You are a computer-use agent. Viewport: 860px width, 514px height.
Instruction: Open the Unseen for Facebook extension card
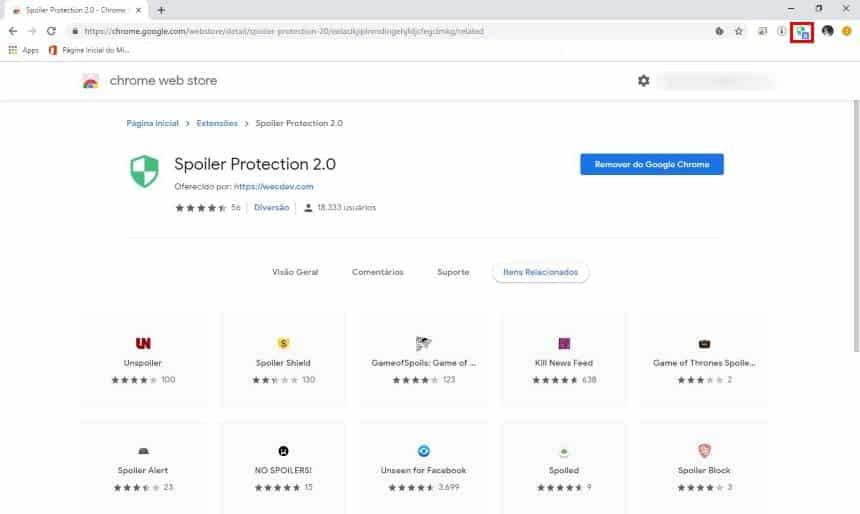point(423,467)
